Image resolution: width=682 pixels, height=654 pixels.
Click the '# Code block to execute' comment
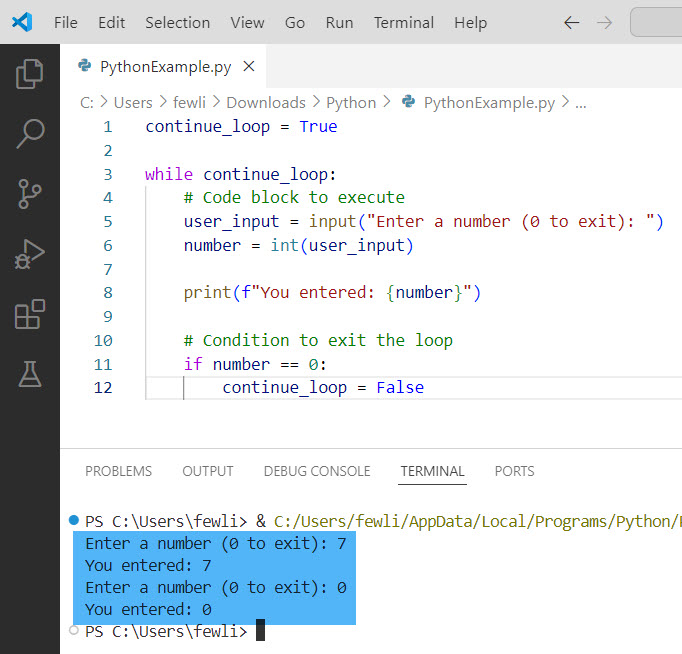coord(294,198)
